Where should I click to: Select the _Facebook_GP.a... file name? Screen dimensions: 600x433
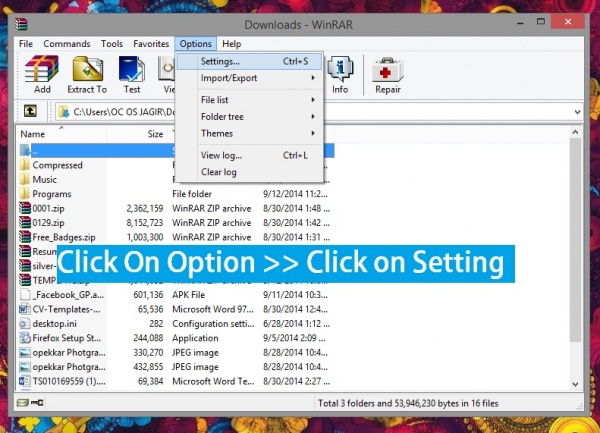click(x=68, y=295)
